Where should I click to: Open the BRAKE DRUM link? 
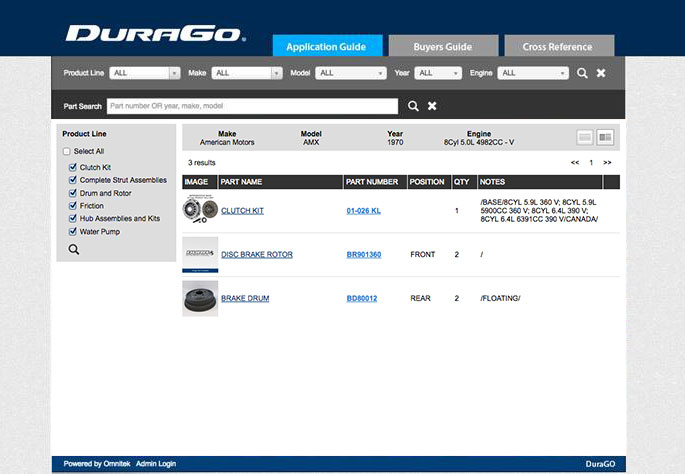(x=245, y=298)
